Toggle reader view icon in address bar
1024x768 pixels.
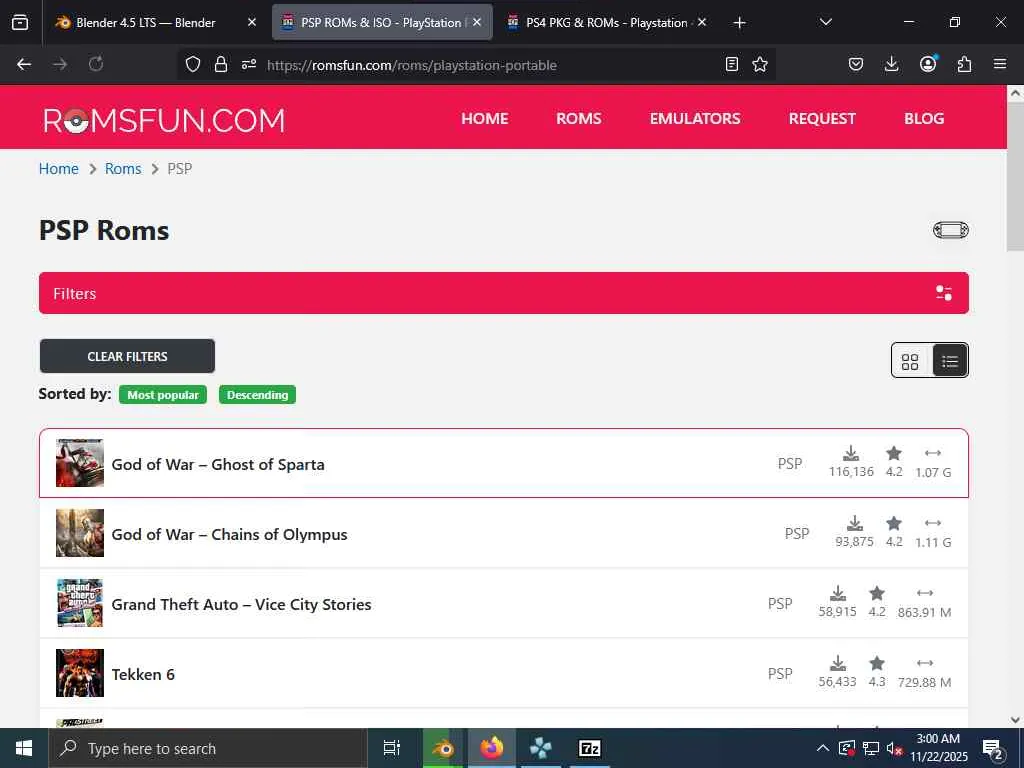(x=732, y=64)
